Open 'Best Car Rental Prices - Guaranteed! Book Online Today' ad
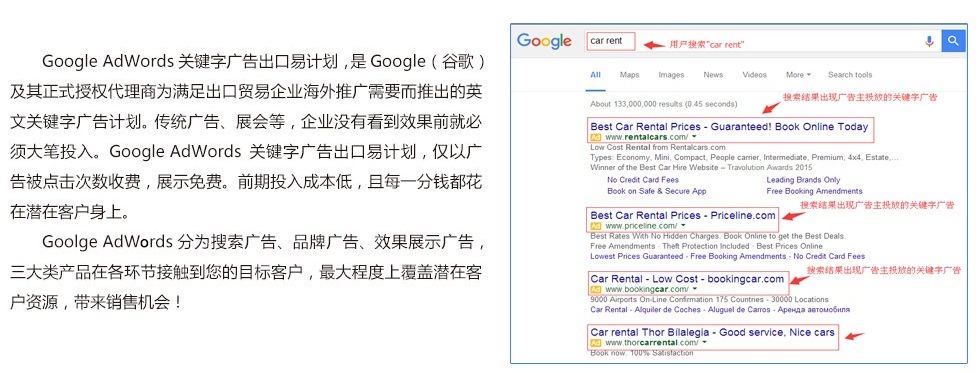Screen dimensions: 980x373 pos(729,126)
